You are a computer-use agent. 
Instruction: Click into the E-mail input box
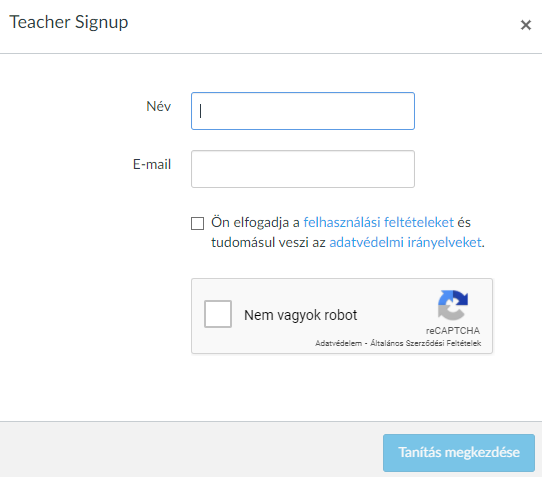(303, 169)
